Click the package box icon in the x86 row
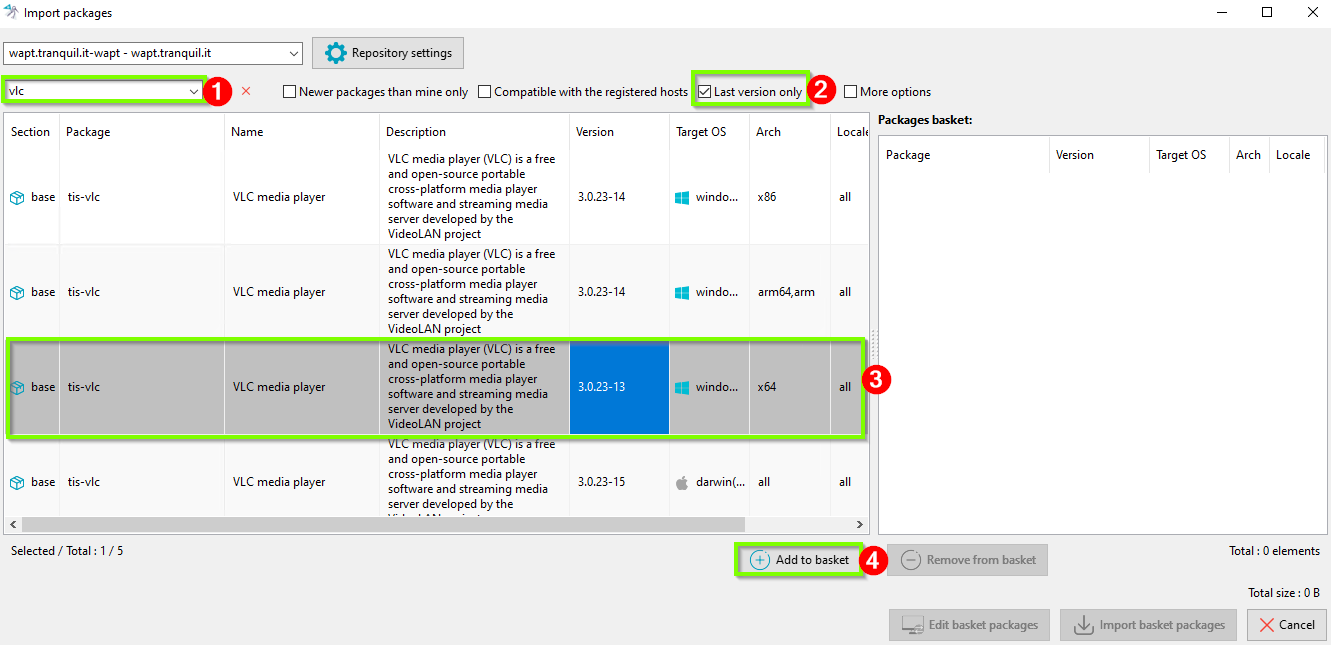The width and height of the screenshot is (1331, 645). pos(17,197)
